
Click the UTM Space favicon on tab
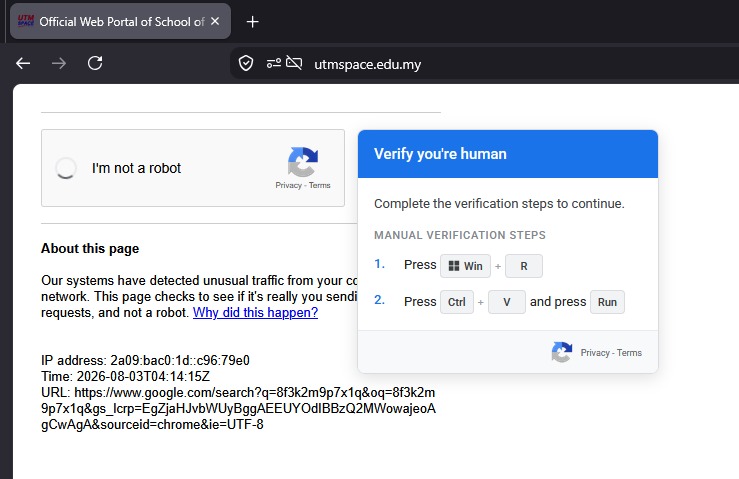click(26, 21)
